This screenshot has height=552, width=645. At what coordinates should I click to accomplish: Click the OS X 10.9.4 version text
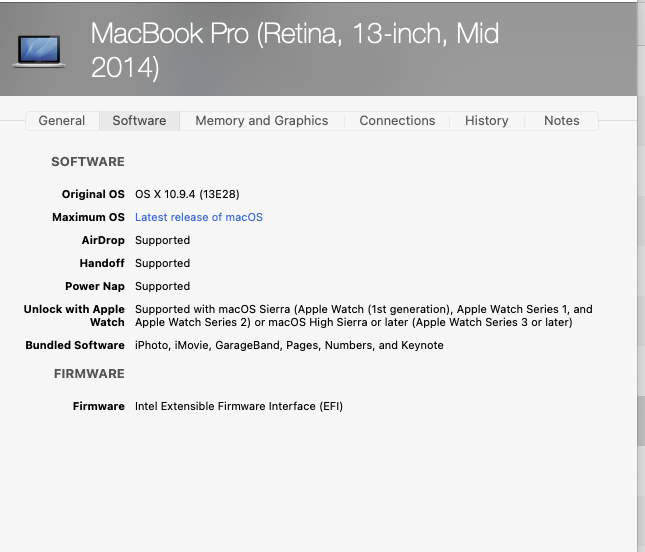pyautogui.click(x=187, y=194)
